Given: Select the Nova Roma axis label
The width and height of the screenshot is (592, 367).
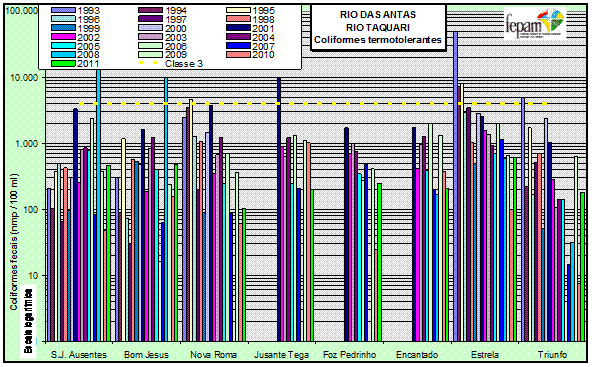Looking at the screenshot, I should [213, 355].
